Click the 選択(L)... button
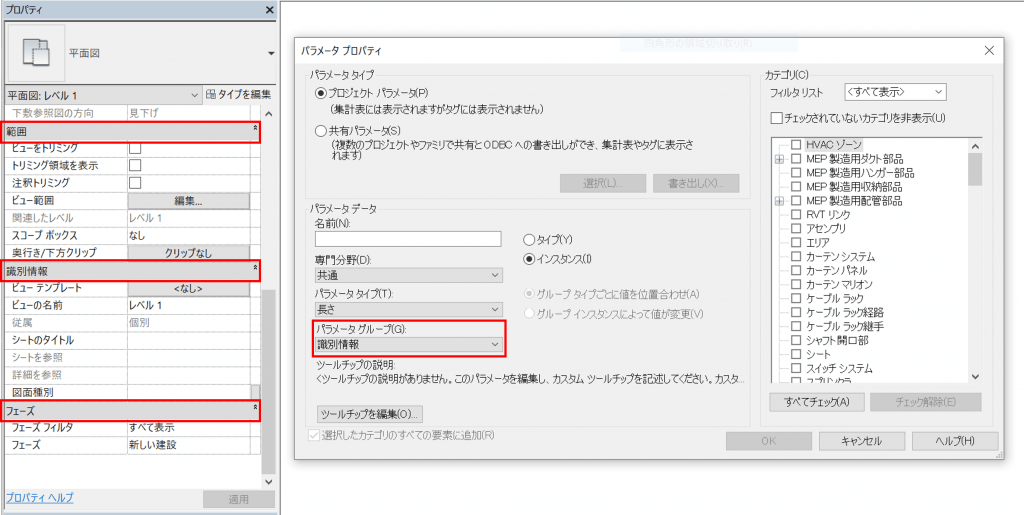This screenshot has width=1024, height=515. (603, 183)
